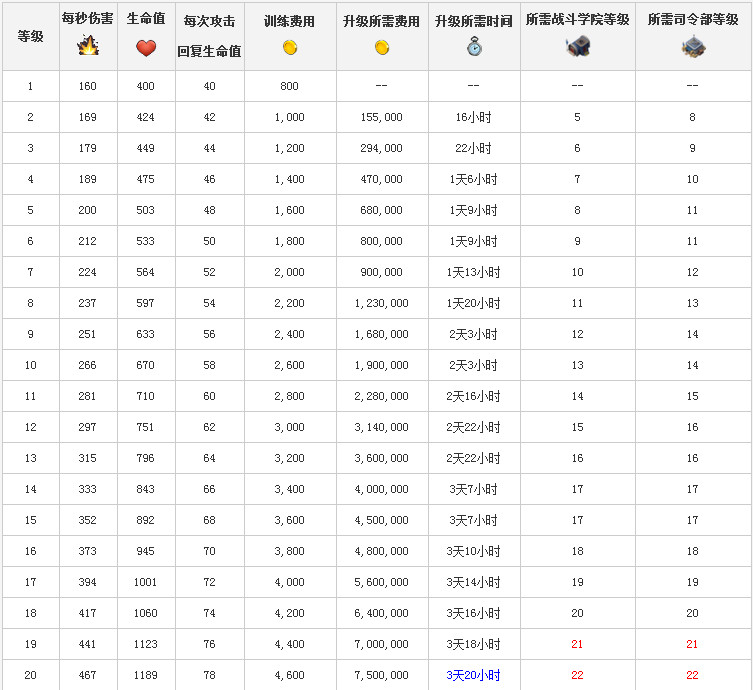Image resolution: width=753 pixels, height=690 pixels.
Task: Click the 1123 health value cell
Action: (x=146, y=644)
